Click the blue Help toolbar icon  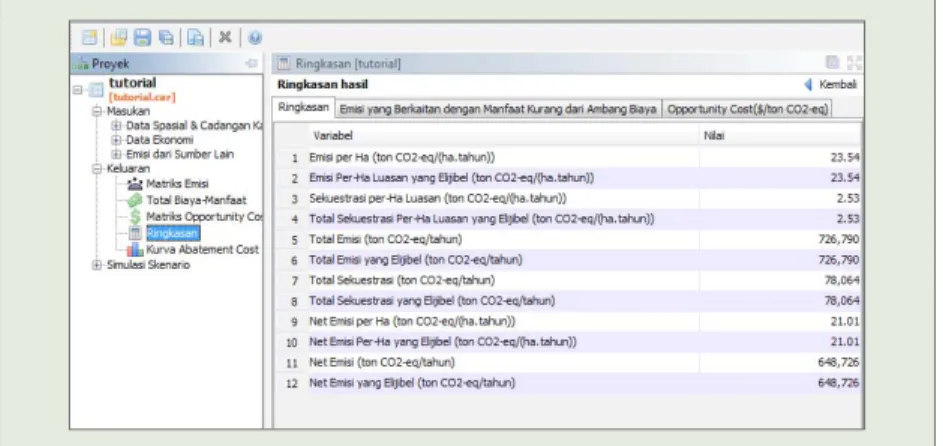[x=254, y=38]
